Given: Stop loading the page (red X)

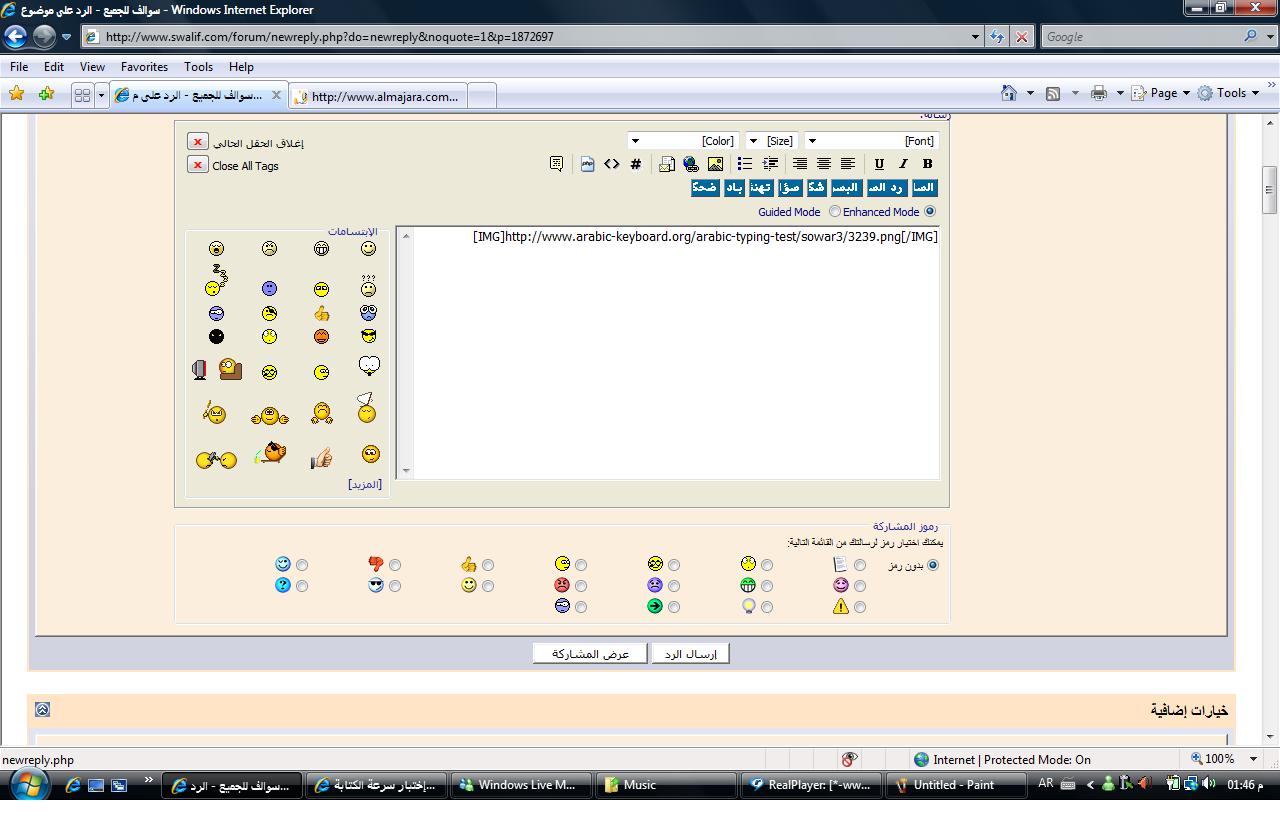Looking at the screenshot, I should click(1022, 37).
